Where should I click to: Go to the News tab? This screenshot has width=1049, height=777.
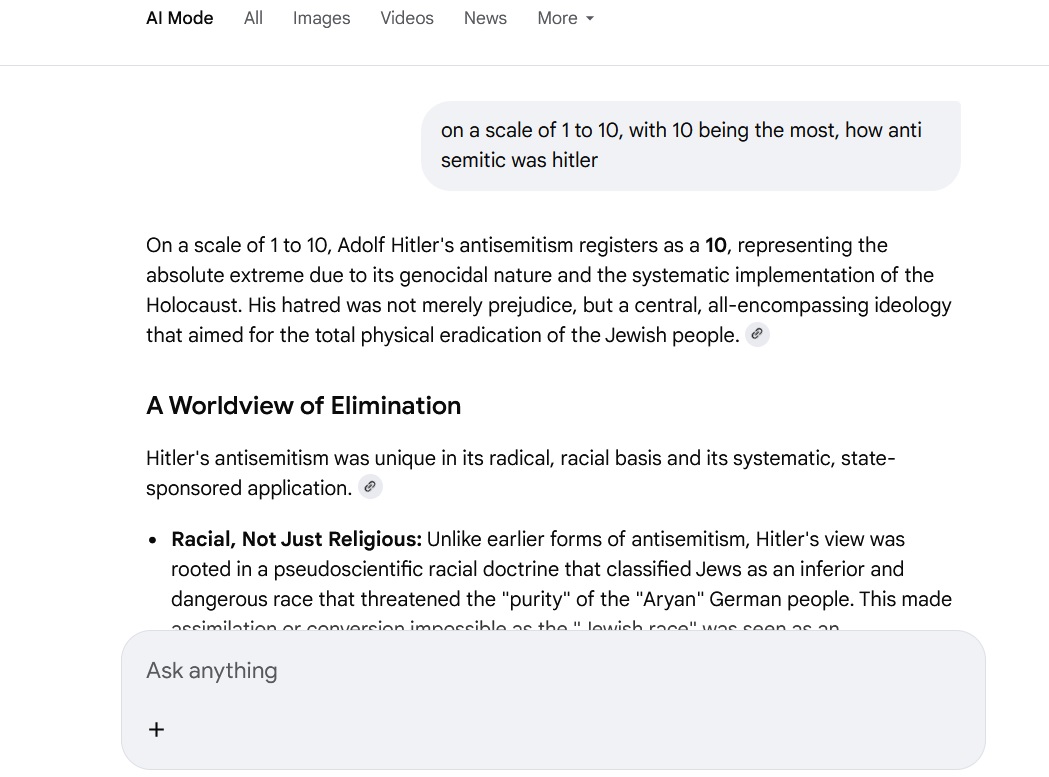(x=485, y=18)
